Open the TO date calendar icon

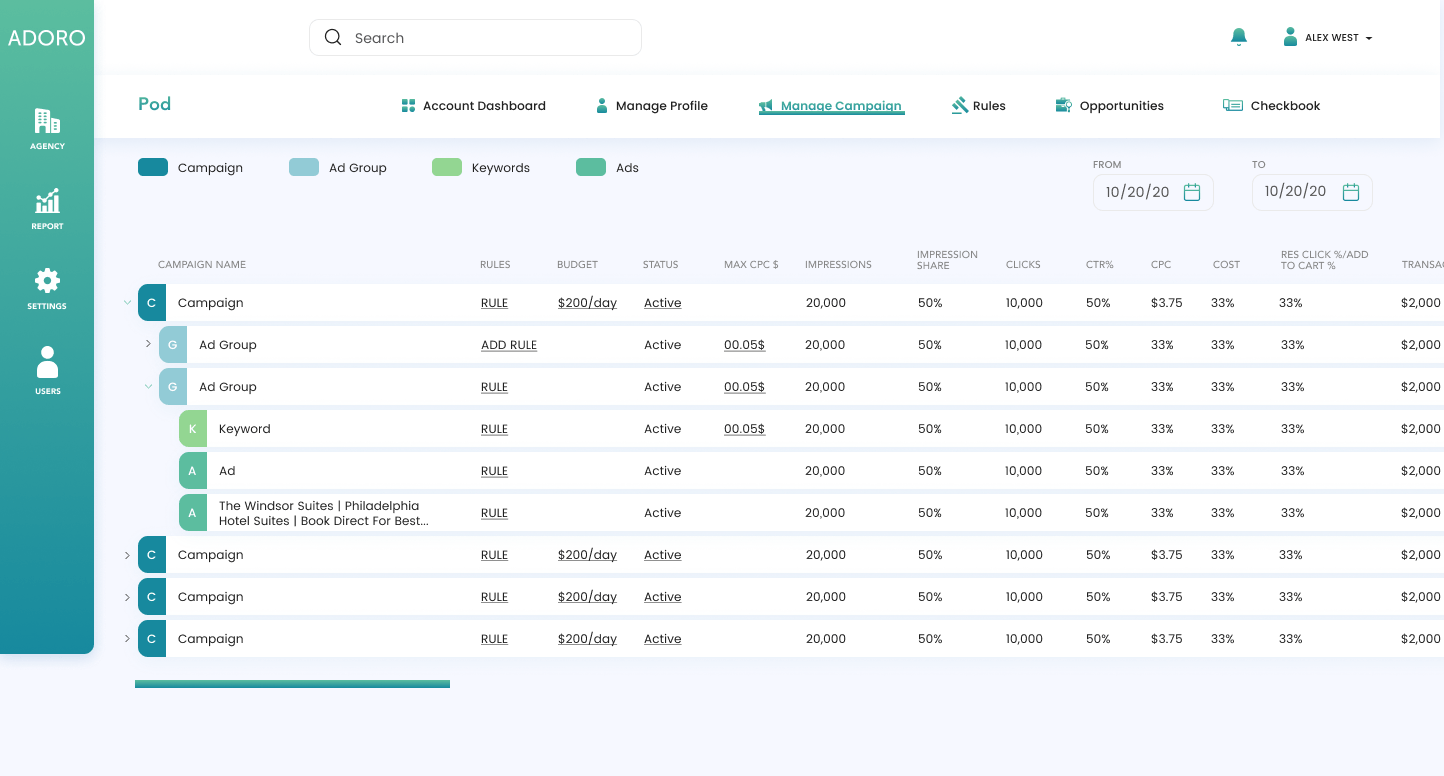(x=1350, y=192)
